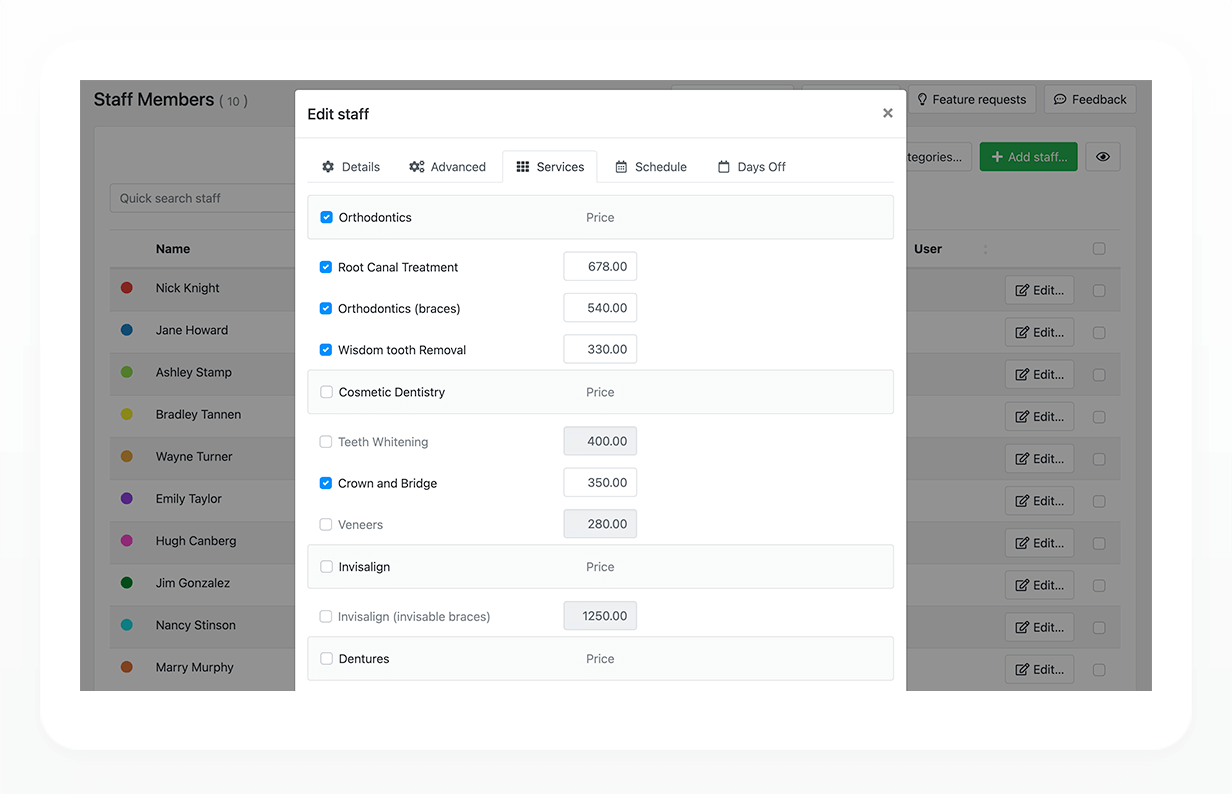Sort by the Name column header
This screenshot has height=794, width=1232.
[x=173, y=249]
